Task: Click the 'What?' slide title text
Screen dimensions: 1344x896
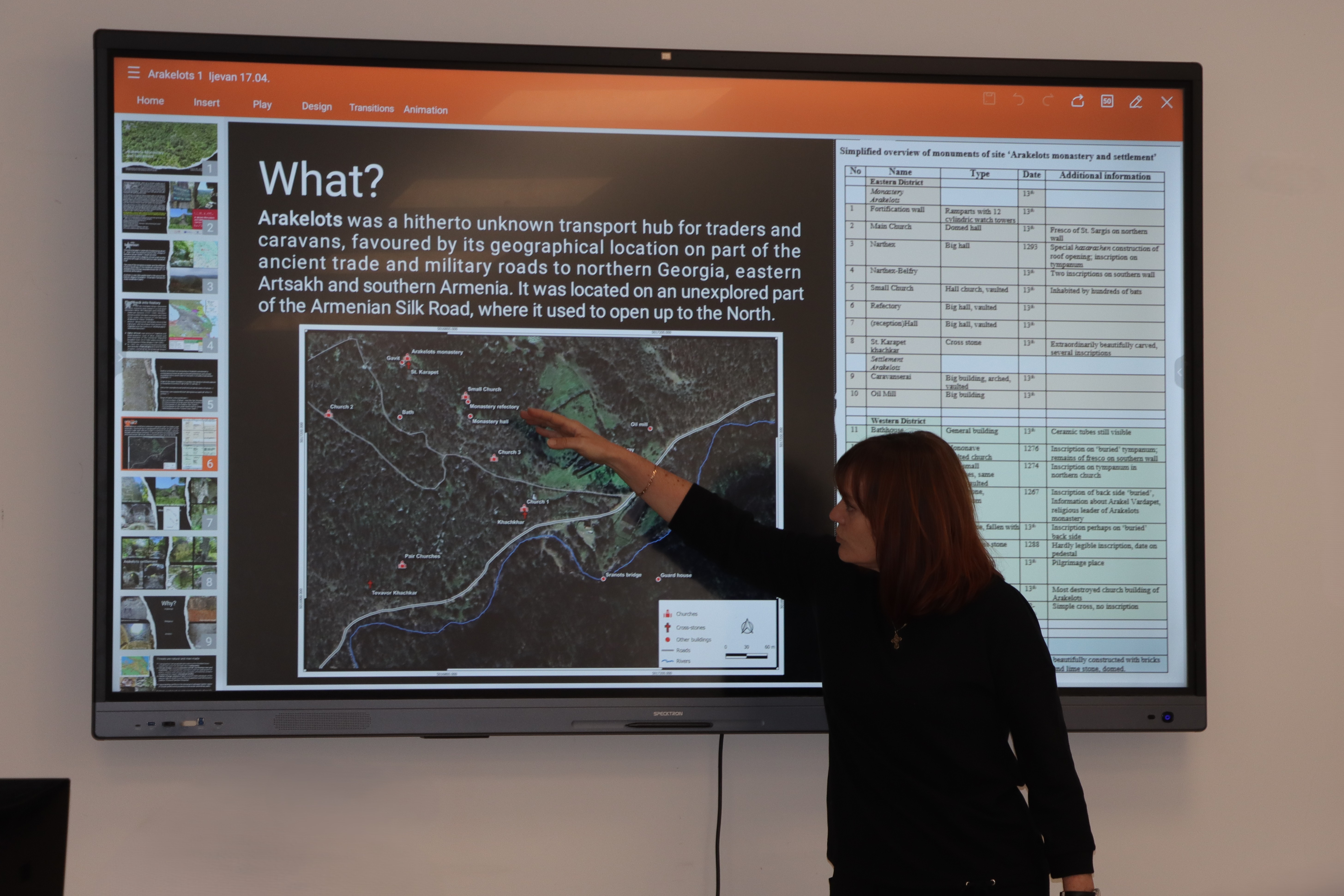Action: click(321, 179)
